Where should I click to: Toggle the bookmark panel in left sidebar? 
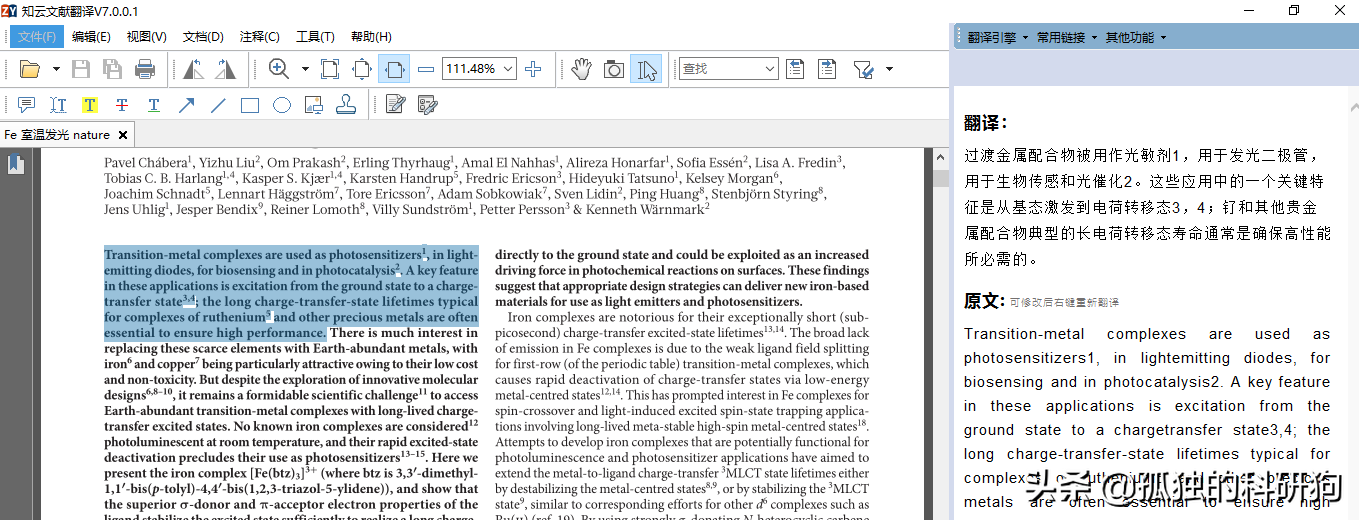[x=16, y=165]
